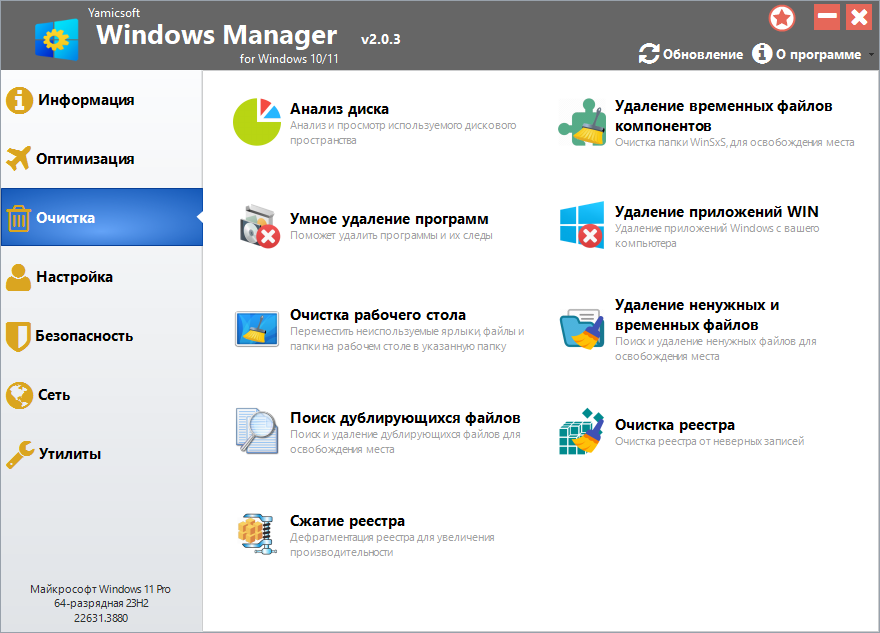880x633 pixels.
Task: Open the Анализ диска pie chart icon
Action: coord(257,122)
